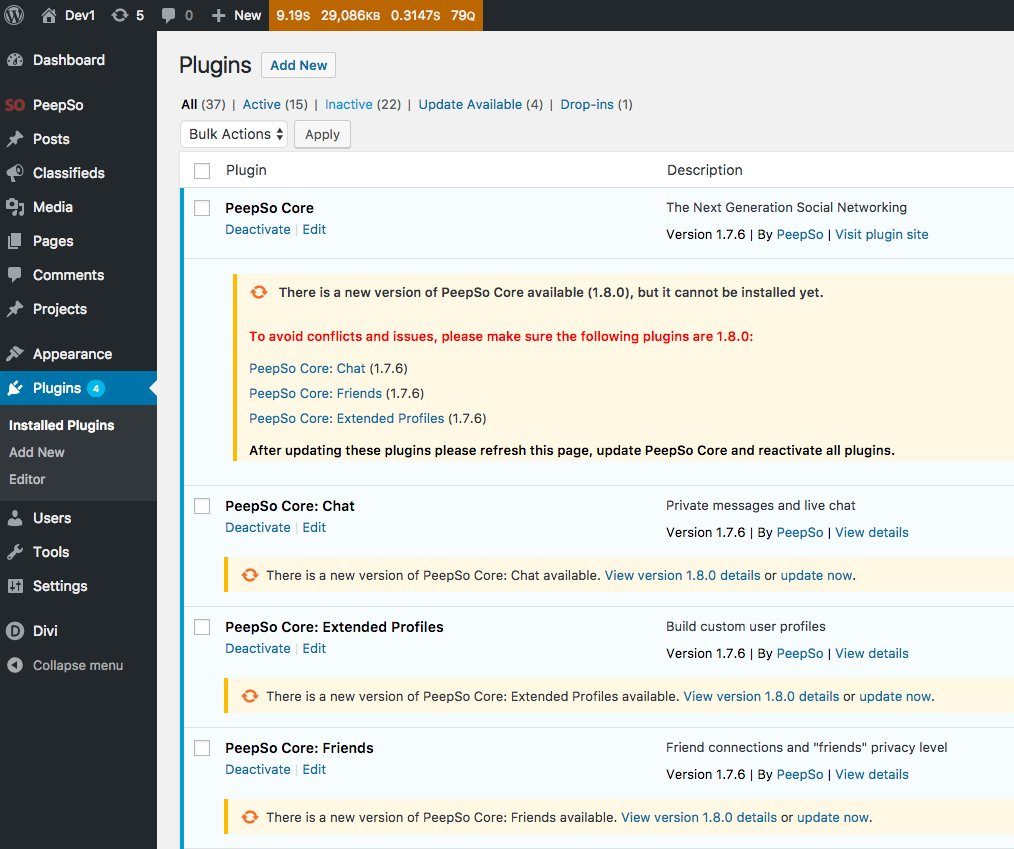Click the Divi D logo icon
1014x849 pixels.
click(x=16, y=630)
